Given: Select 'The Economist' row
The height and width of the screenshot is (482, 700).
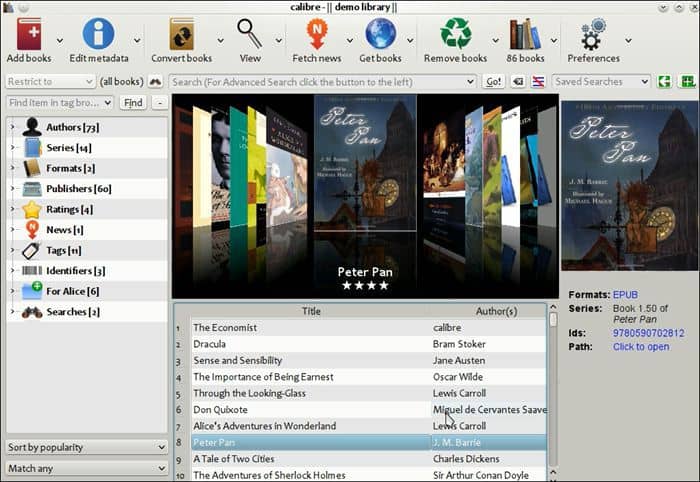Looking at the screenshot, I should (x=369, y=328).
